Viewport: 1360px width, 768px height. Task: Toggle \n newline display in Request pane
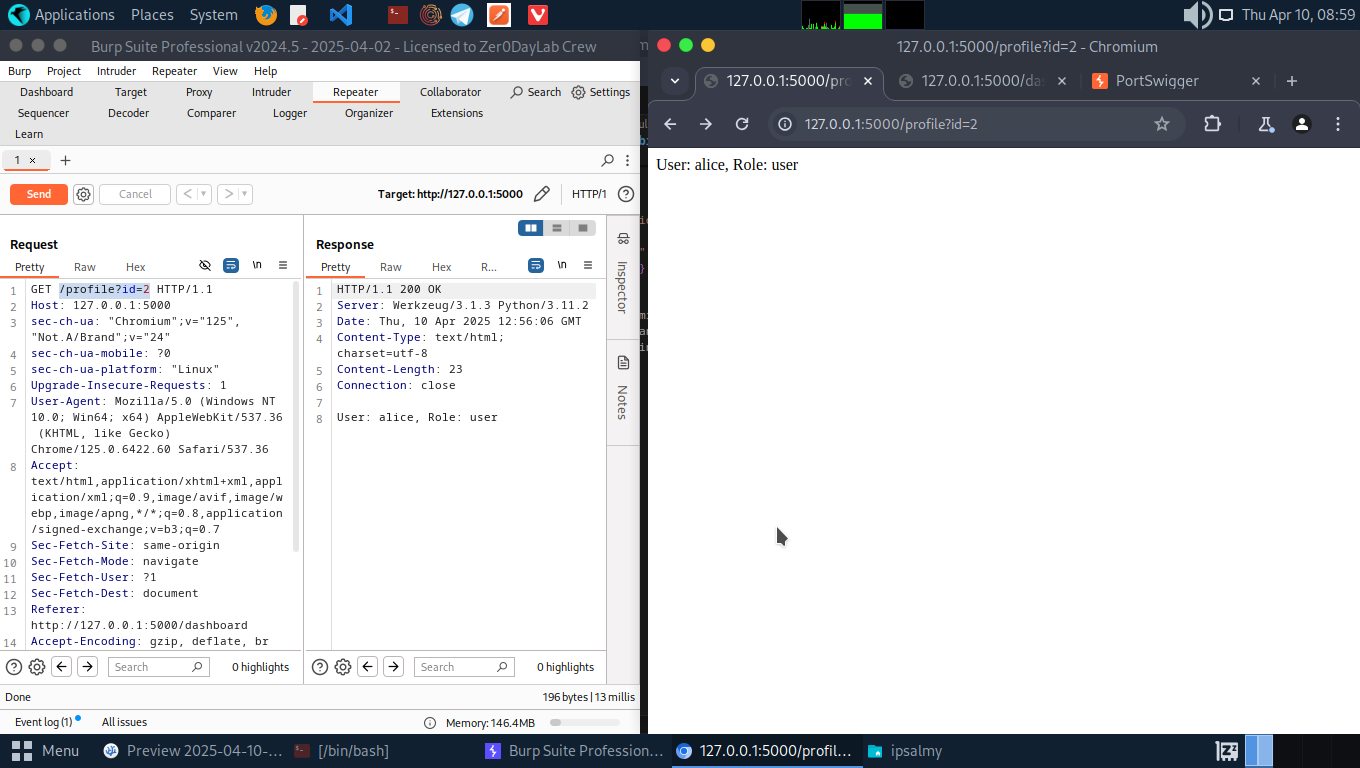coord(257,265)
